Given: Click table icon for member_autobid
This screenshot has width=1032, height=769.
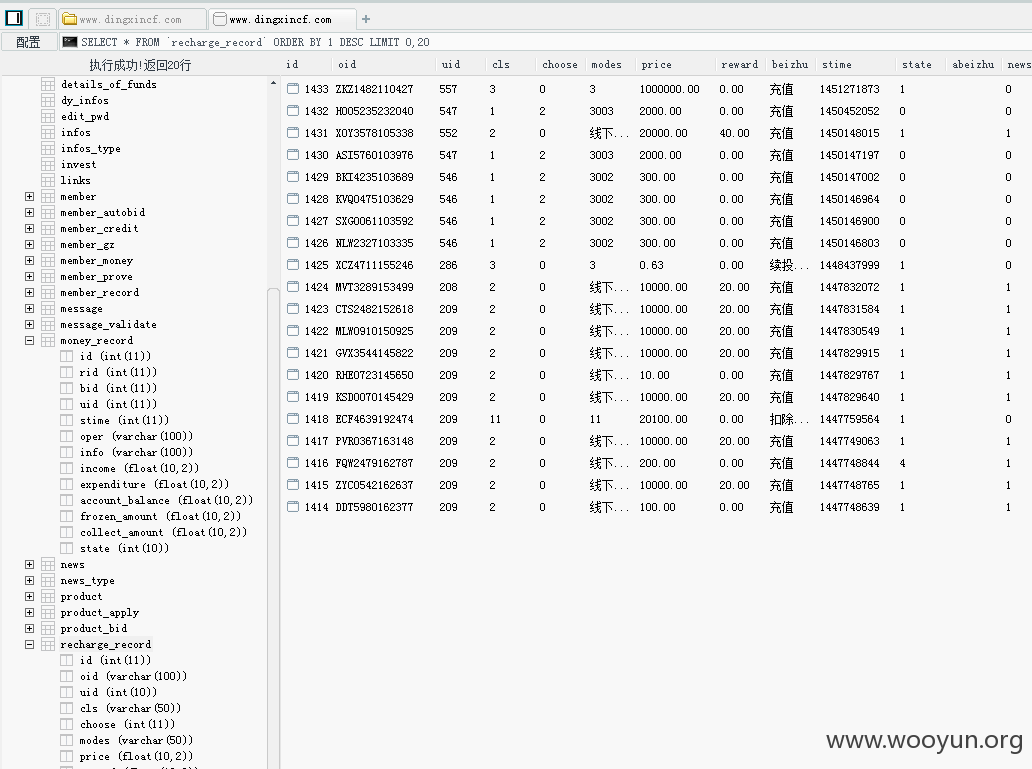Looking at the screenshot, I should pos(48,212).
